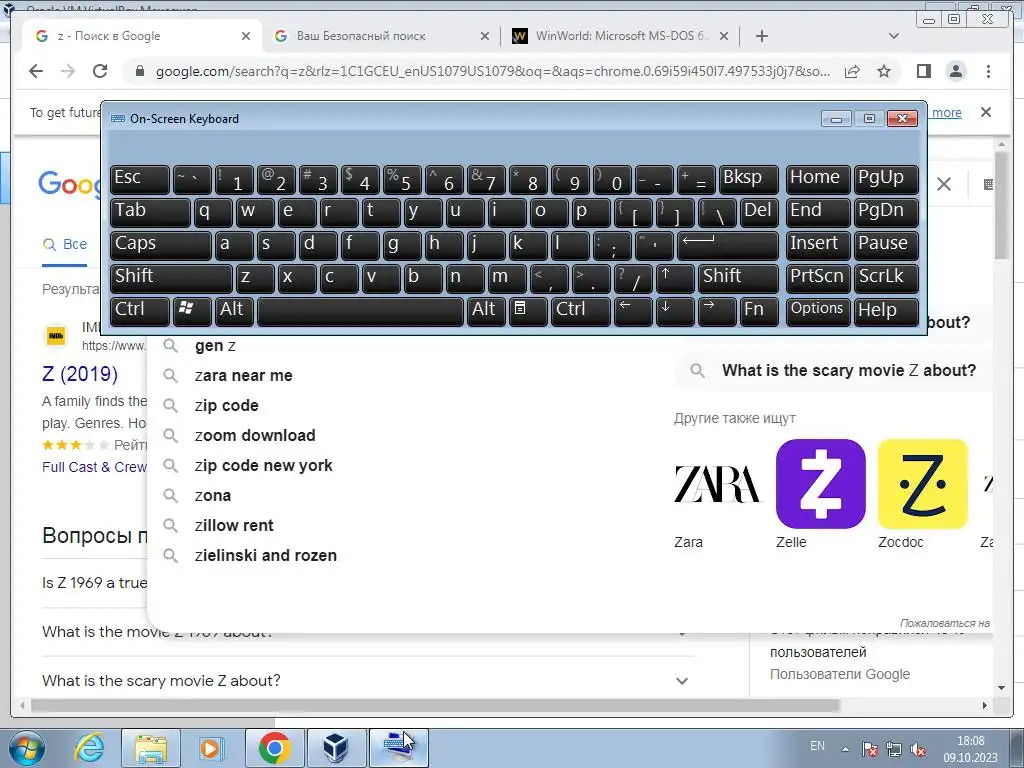Toggle ScrLk key on On-Screen Keyboard
Screen dimensions: 1024x768
coord(885,278)
